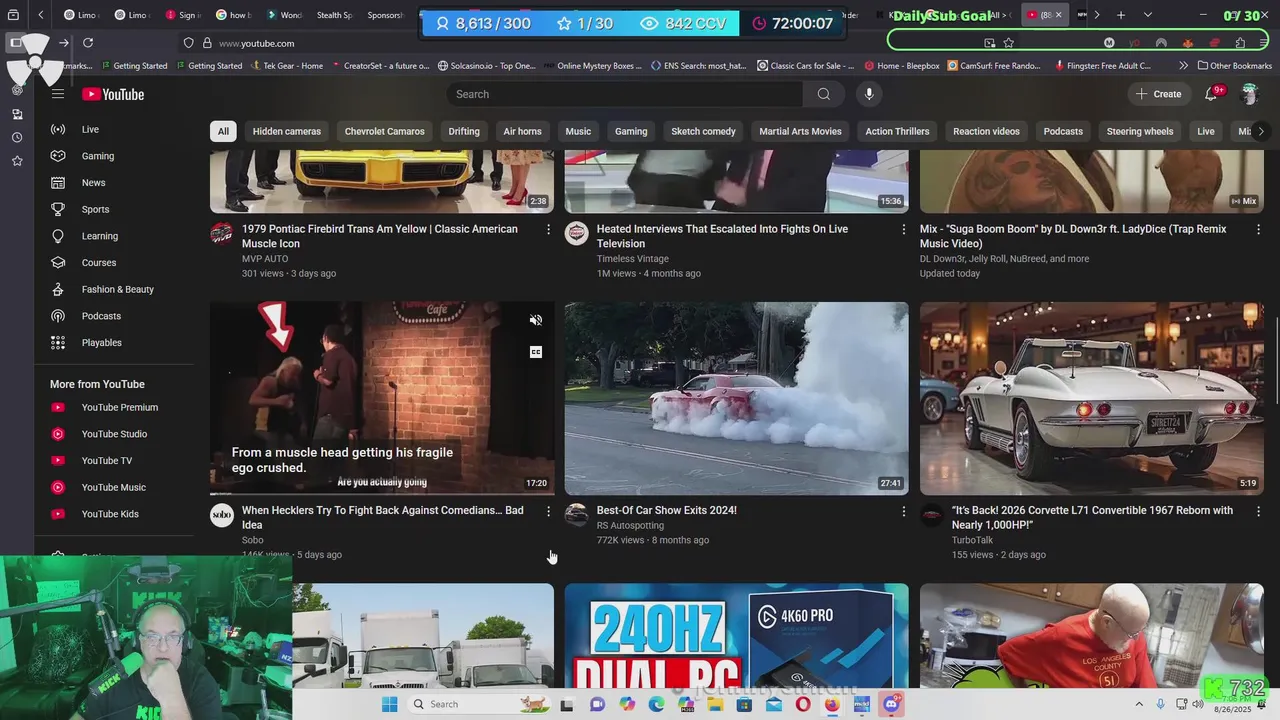
Task: Open the YouTube guide hamburger menu
Action: coord(58,94)
